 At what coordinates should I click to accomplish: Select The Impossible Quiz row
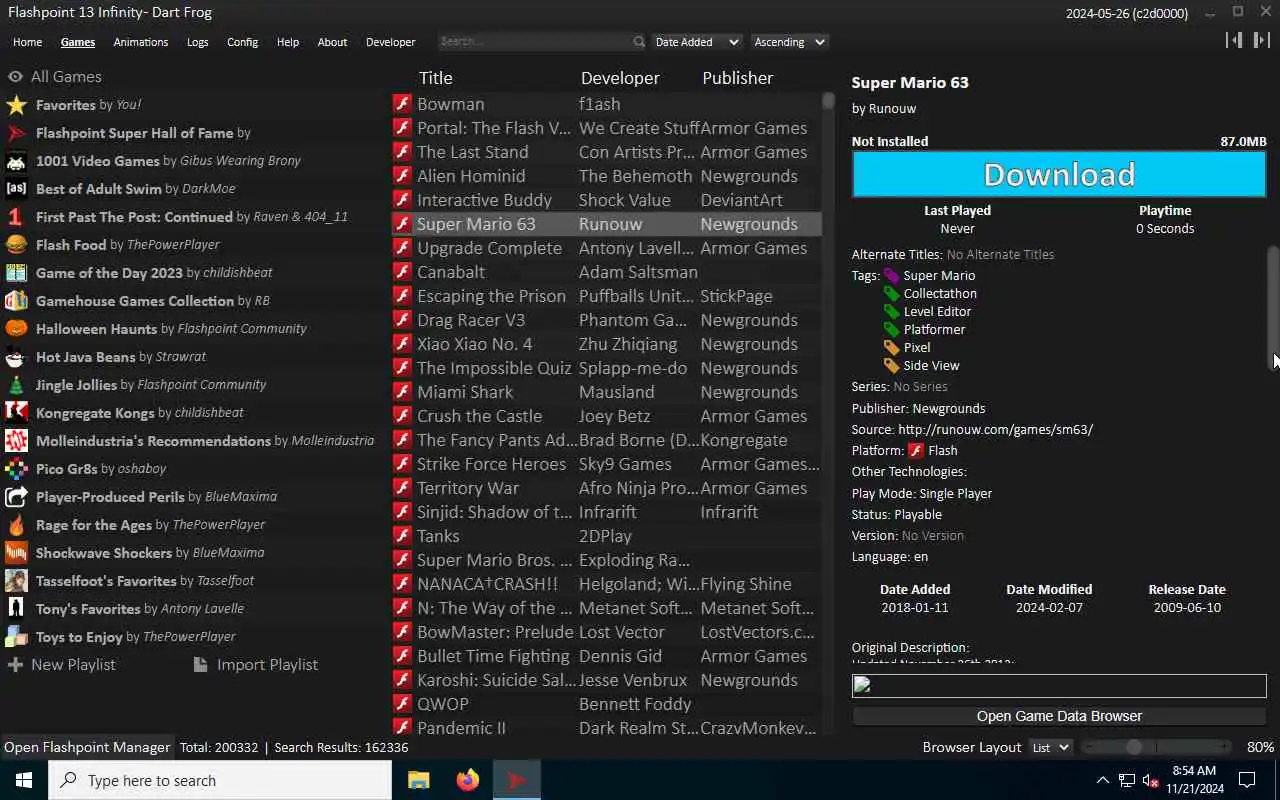606,368
